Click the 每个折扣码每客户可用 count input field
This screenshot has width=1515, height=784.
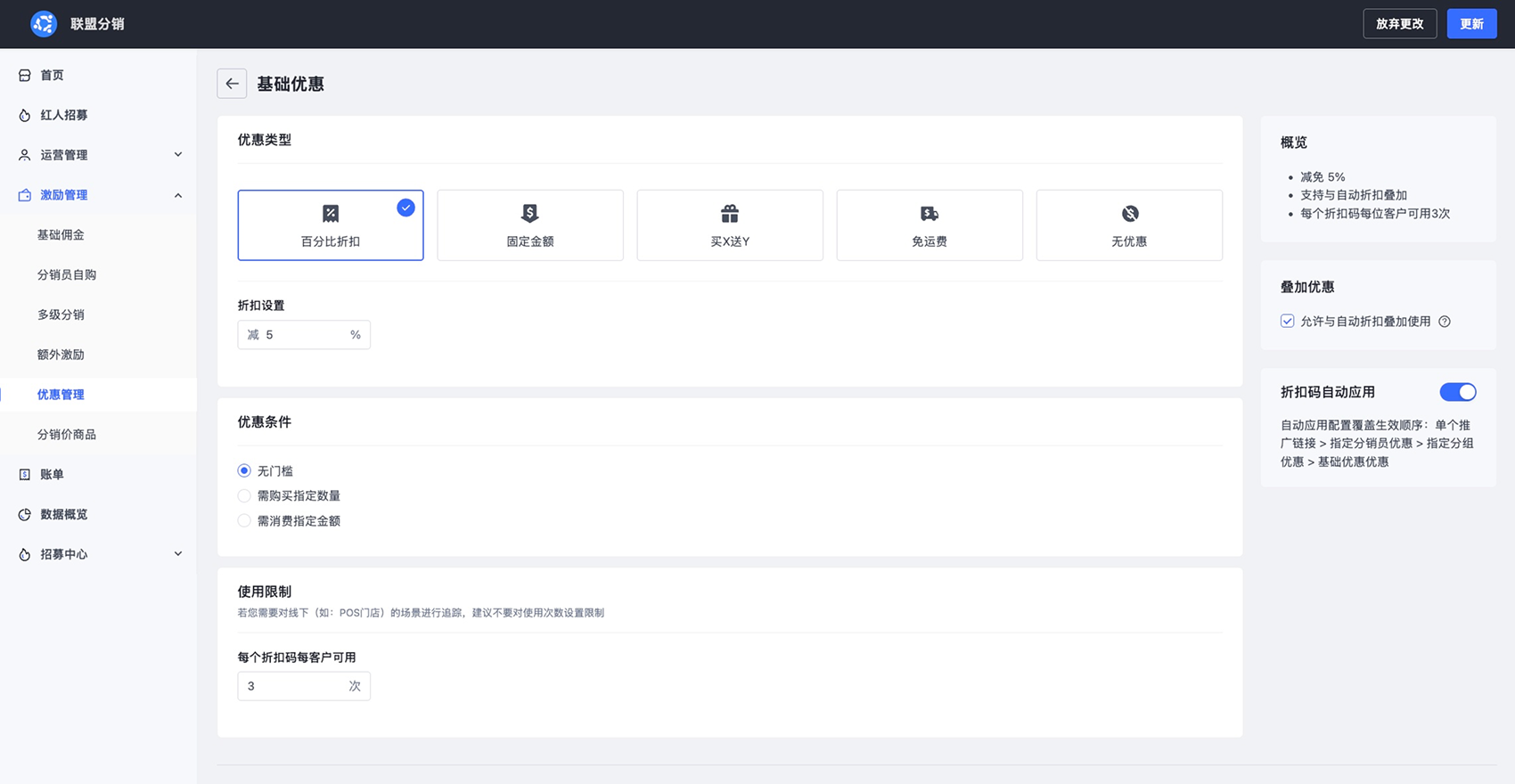(x=304, y=686)
